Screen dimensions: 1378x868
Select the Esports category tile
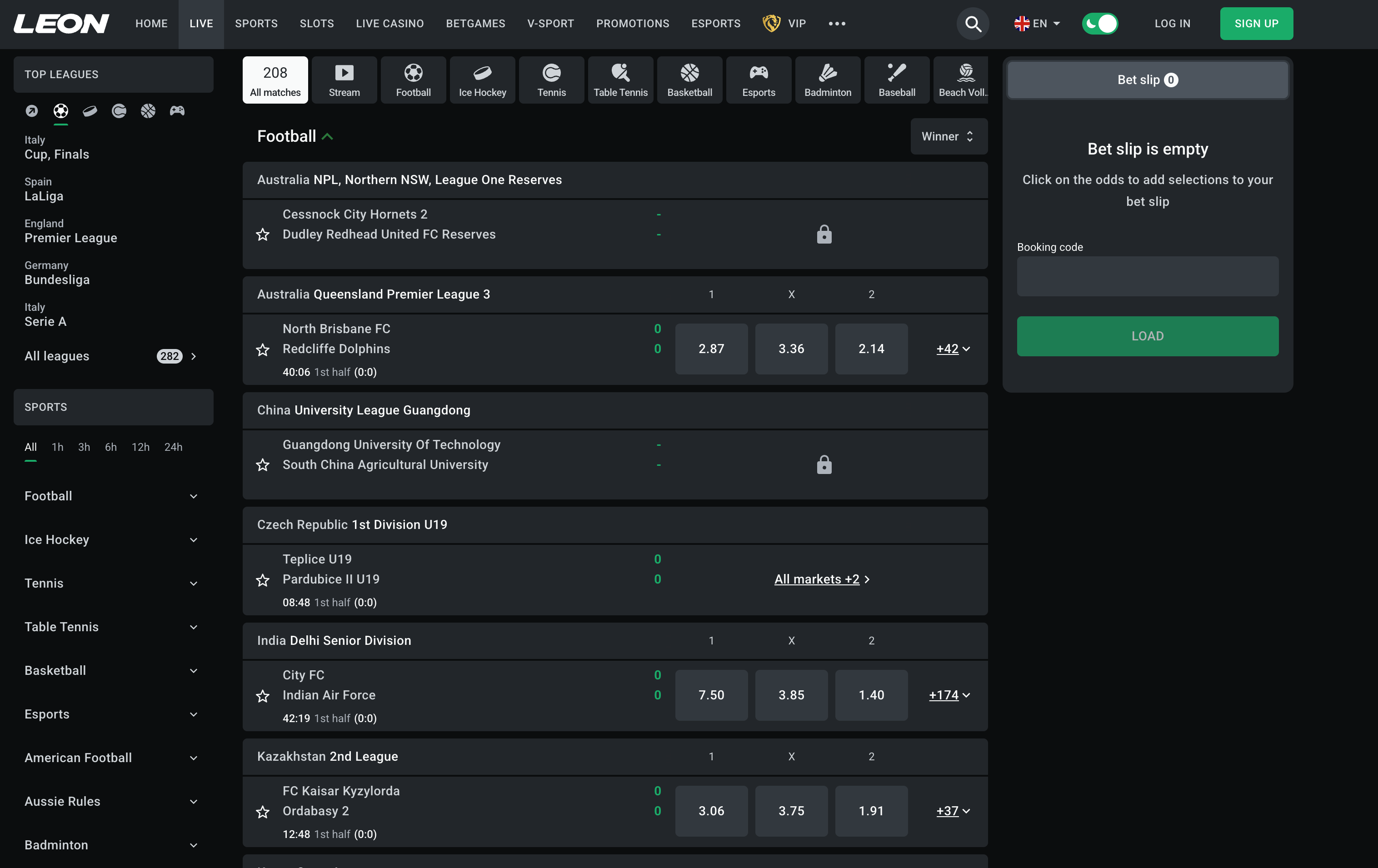(x=758, y=80)
